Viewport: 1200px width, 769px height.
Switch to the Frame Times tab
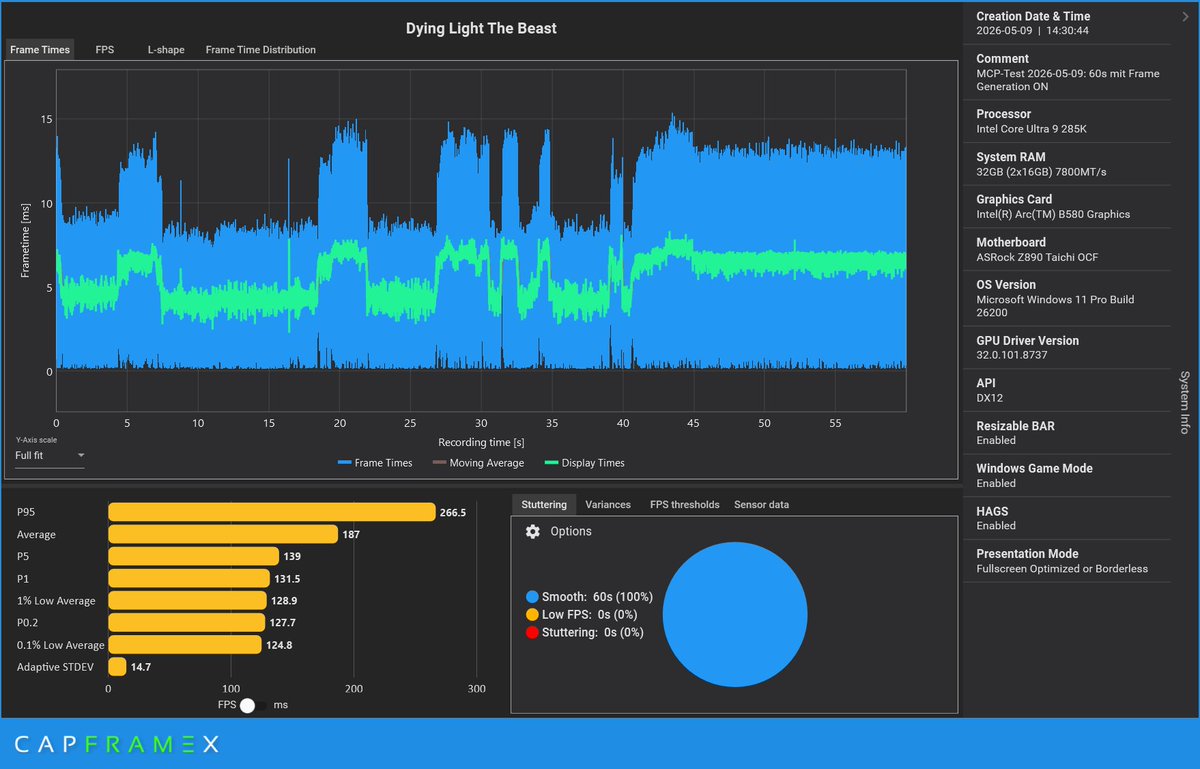(x=40, y=49)
